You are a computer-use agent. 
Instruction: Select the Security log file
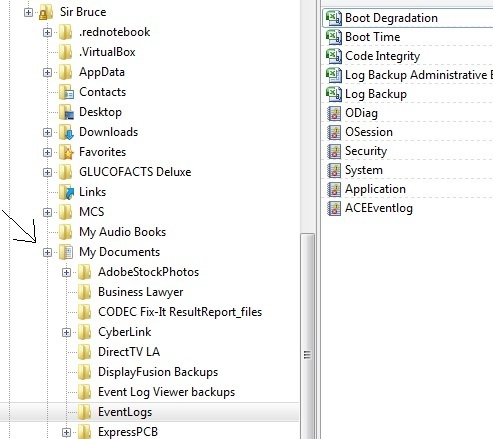(366, 151)
